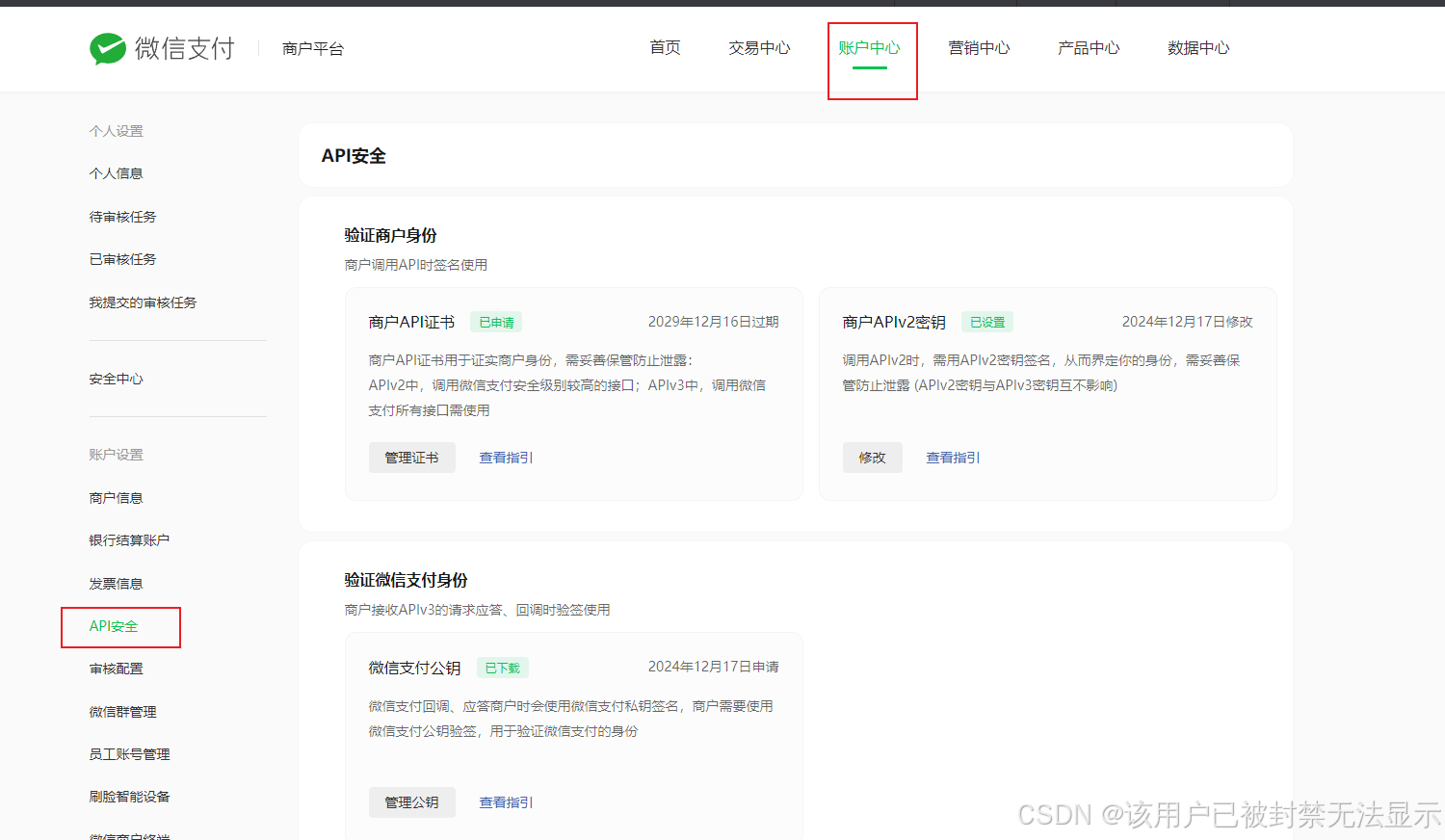The width and height of the screenshot is (1445, 840).
Task: Open 微信群管理 sidebar item
Action: (123, 712)
